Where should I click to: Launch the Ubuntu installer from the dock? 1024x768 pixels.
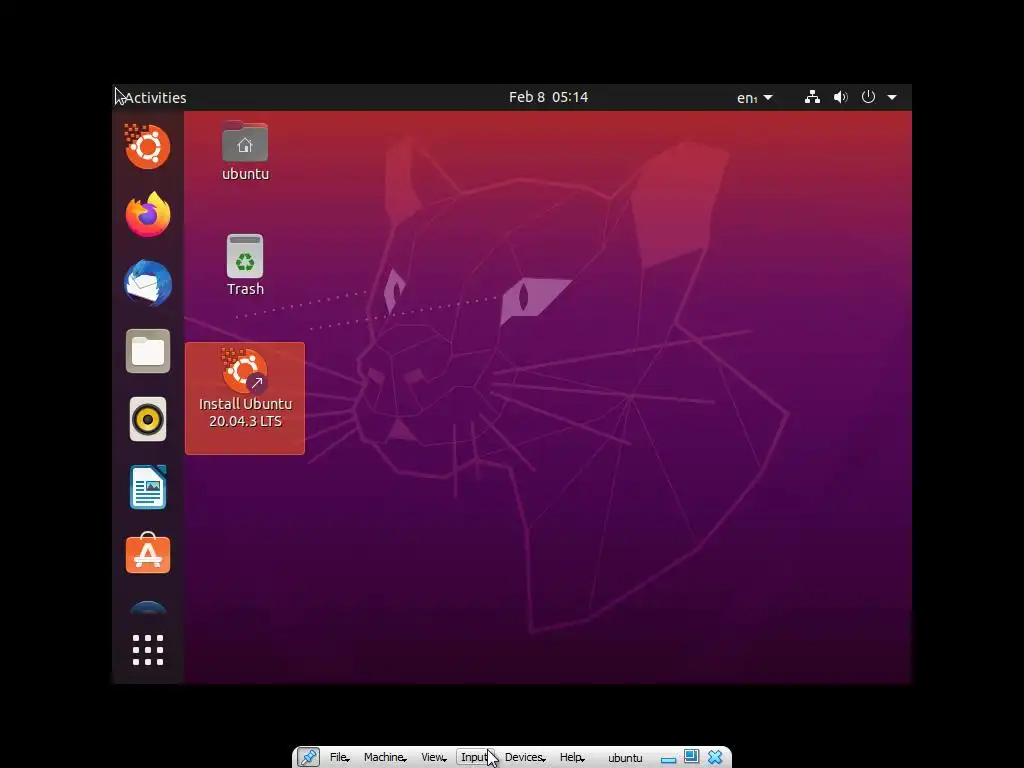(x=148, y=146)
